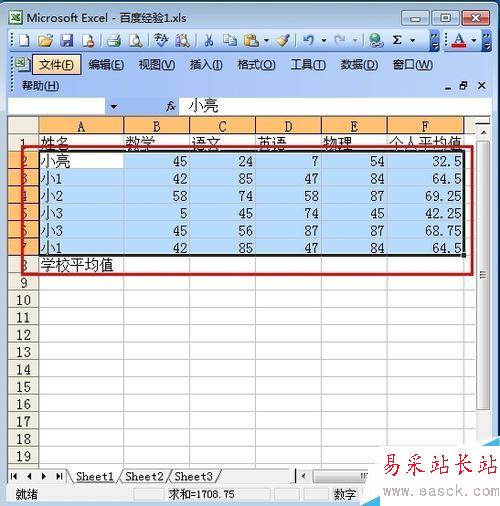Open a file with the Open folder icon

pos(46,41)
